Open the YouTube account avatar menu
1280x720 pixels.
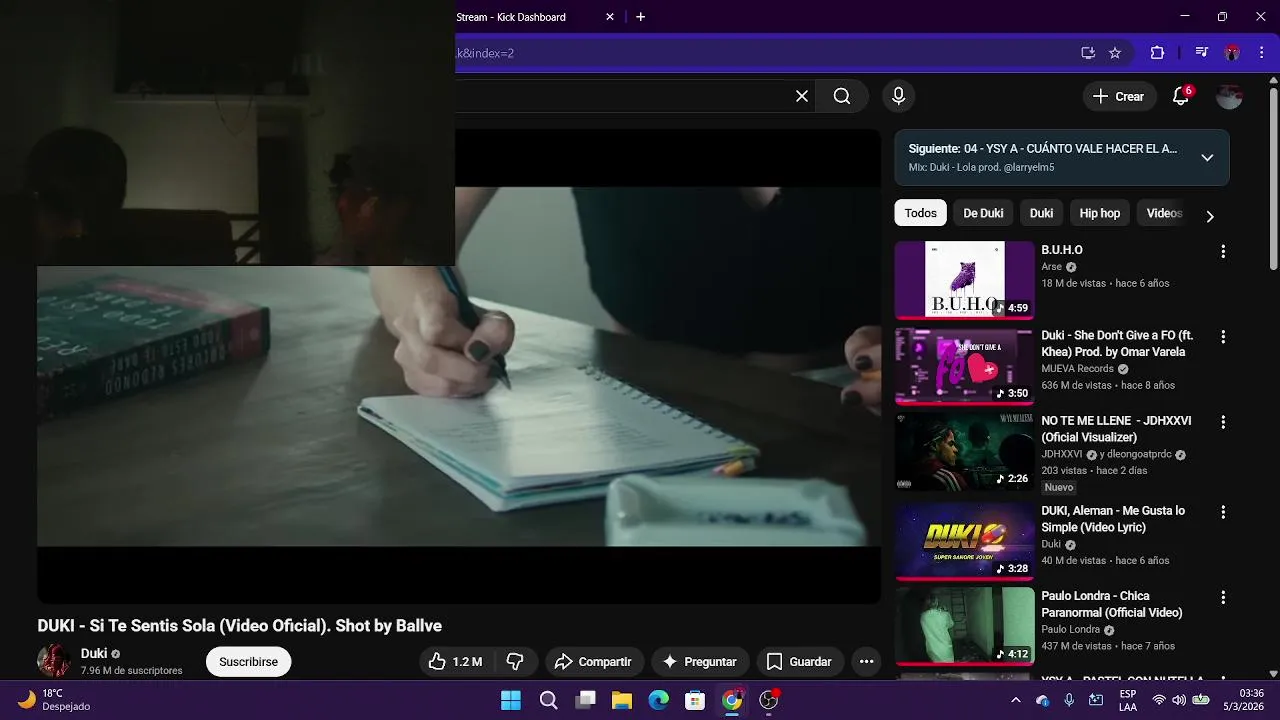tap(1229, 96)
